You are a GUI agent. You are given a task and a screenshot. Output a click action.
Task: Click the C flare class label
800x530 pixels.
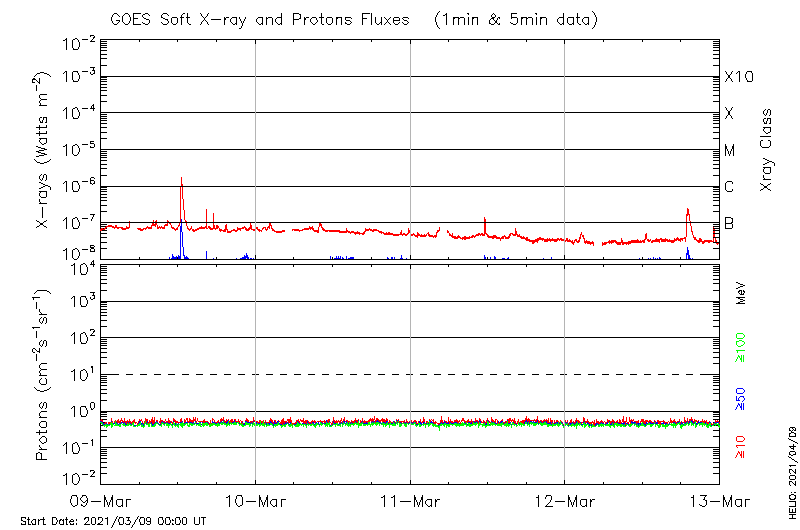point(730,187)
